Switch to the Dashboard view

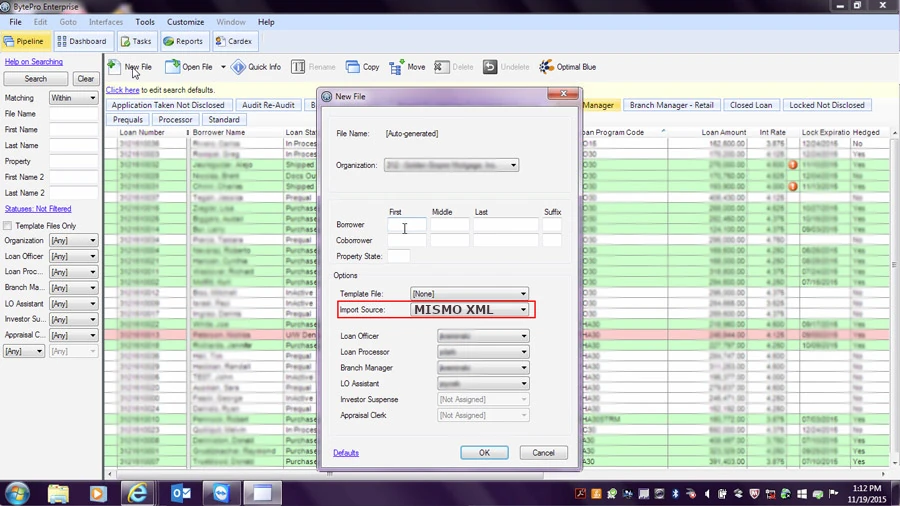(82, 41)
